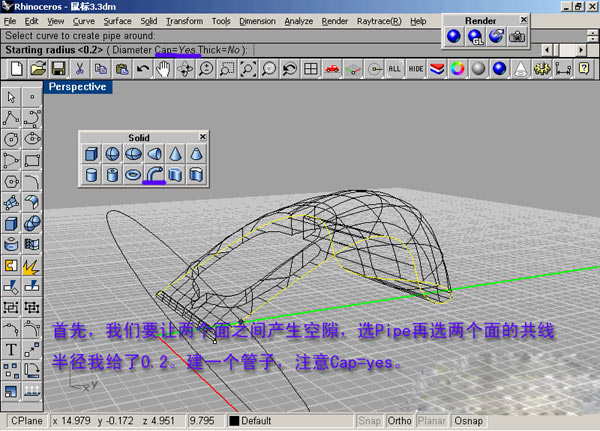600x431 pixels.
Task: Close the Solid floating panel
Action: (x=203, y=136)
